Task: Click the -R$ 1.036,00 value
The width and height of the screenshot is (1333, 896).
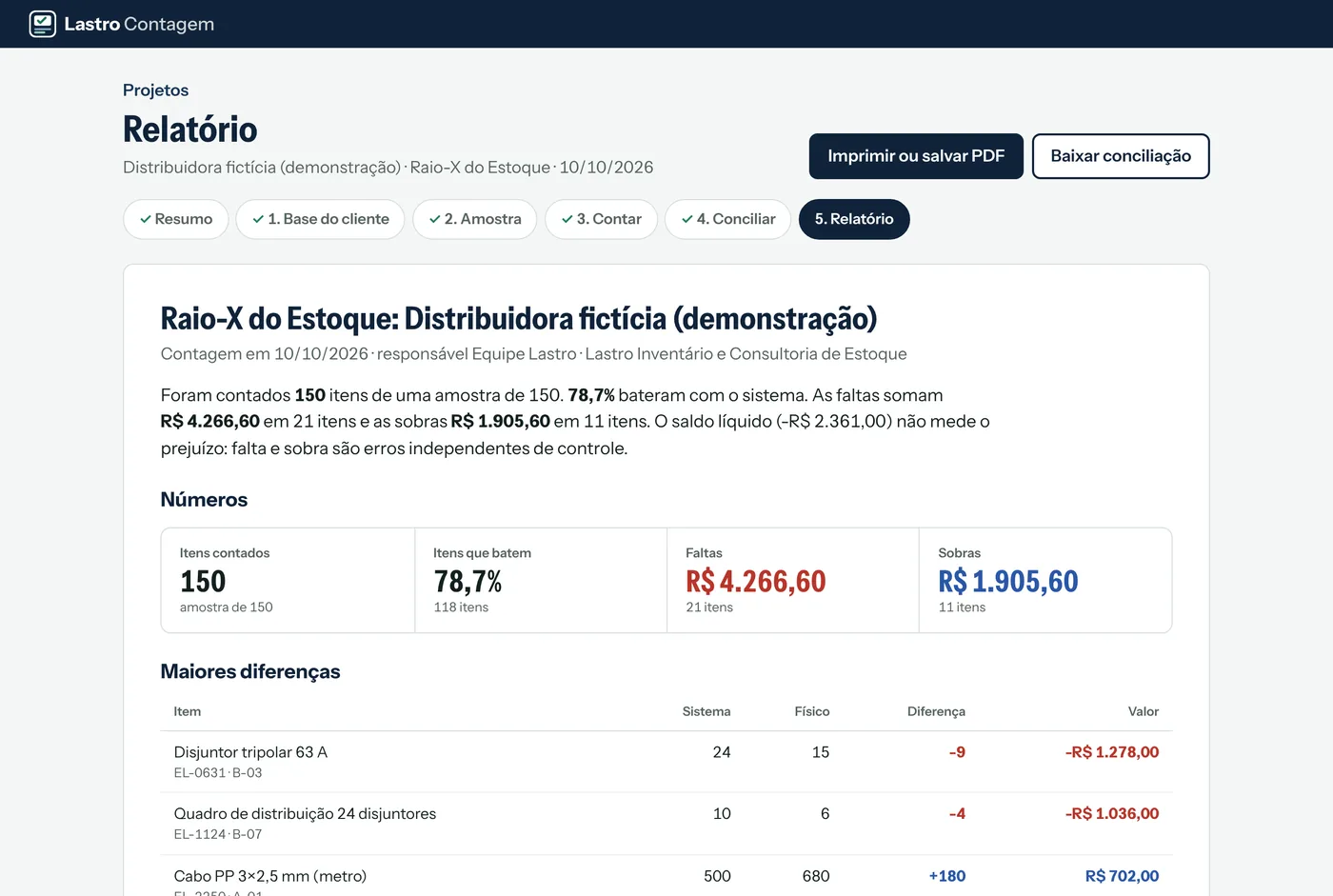Action: point(1112,814)
